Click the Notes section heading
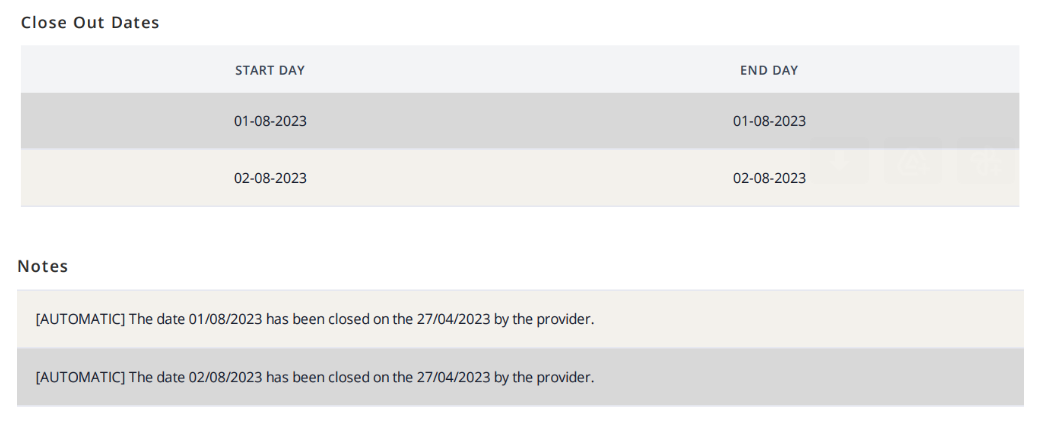The height and width of the screenshot is (439, 1047). 43,266
